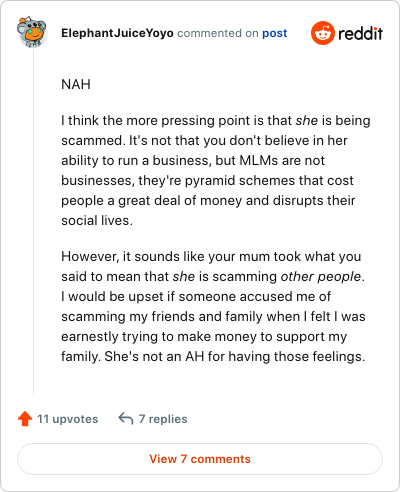This screenshot has width=400, height=492.
Task: Click the "View 7 comments" button
Action: 200,459
